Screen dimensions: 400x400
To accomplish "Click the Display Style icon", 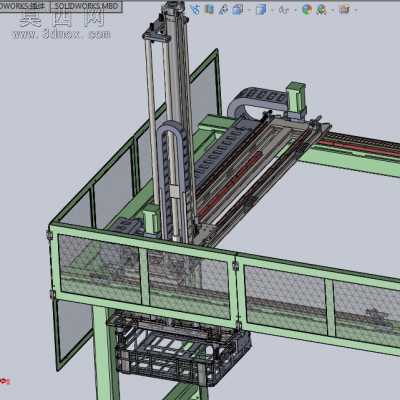I will 261,9.
